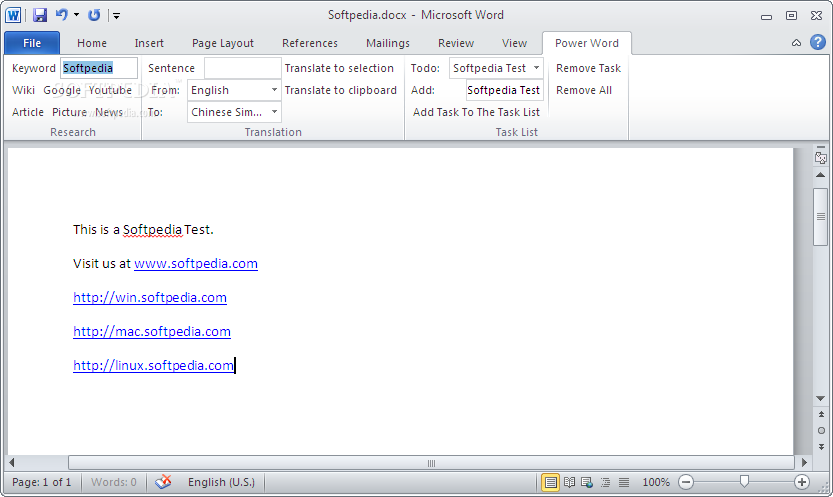Switch to the View tab
This screenshot has height=497, width=833.
(514, 43)
